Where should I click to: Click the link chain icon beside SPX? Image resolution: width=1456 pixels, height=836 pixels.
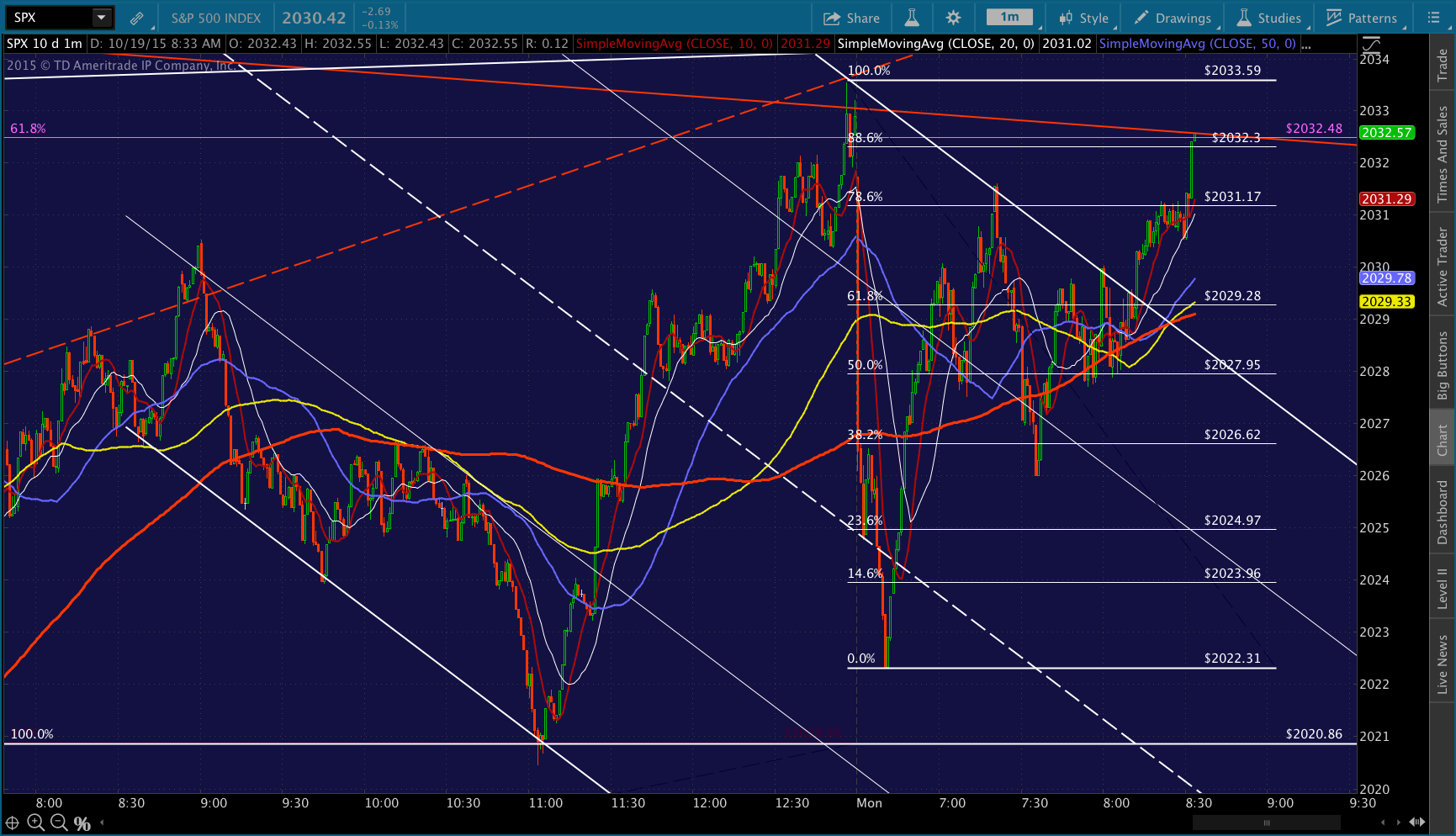(136, 18)
